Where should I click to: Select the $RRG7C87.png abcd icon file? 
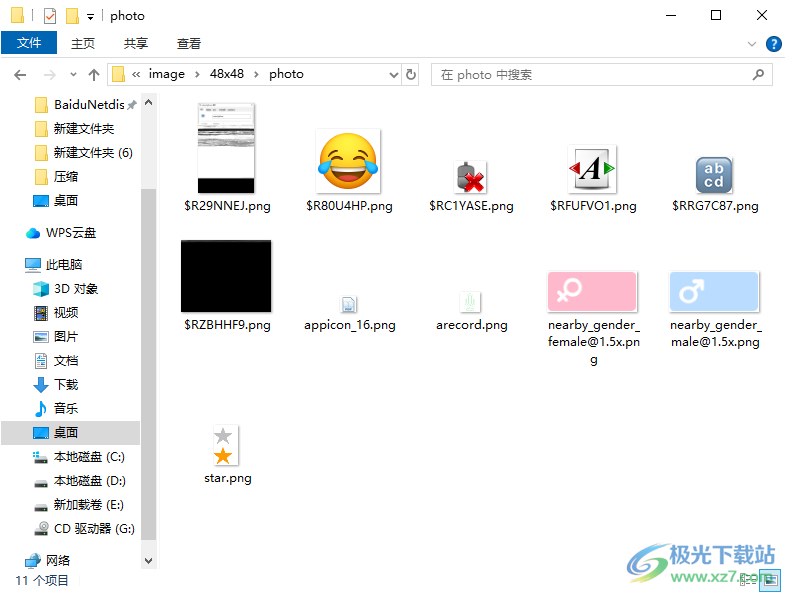point(714,175)
